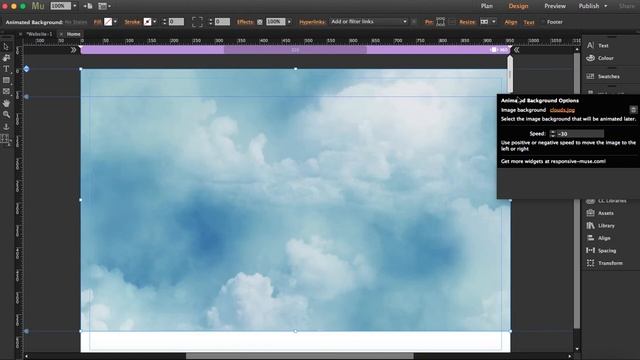Screen dimensions: 640x360
Task: Toggle the Footer checkbox
Action: click(543, 22)
